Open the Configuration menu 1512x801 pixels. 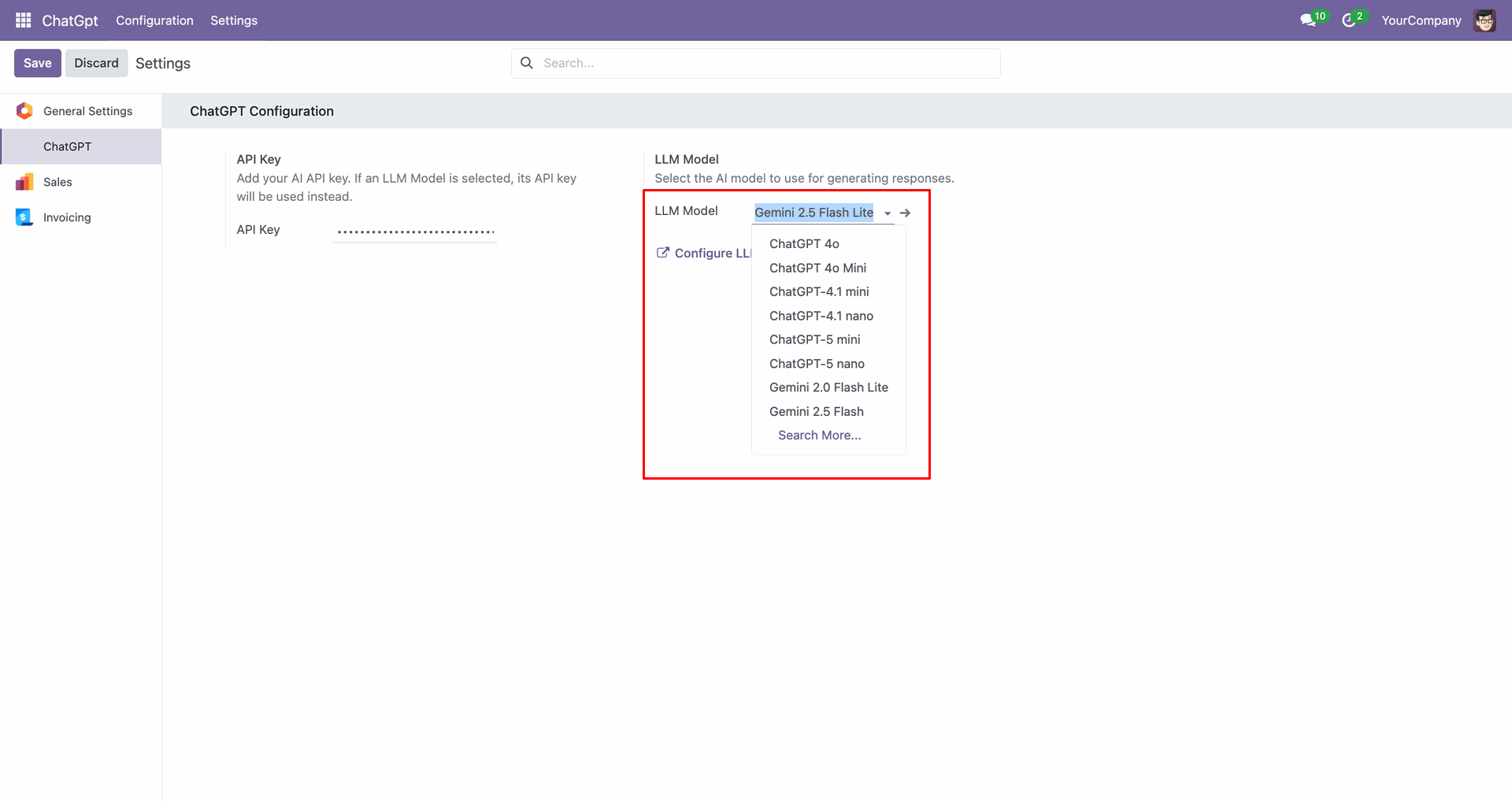pos(154,20)
